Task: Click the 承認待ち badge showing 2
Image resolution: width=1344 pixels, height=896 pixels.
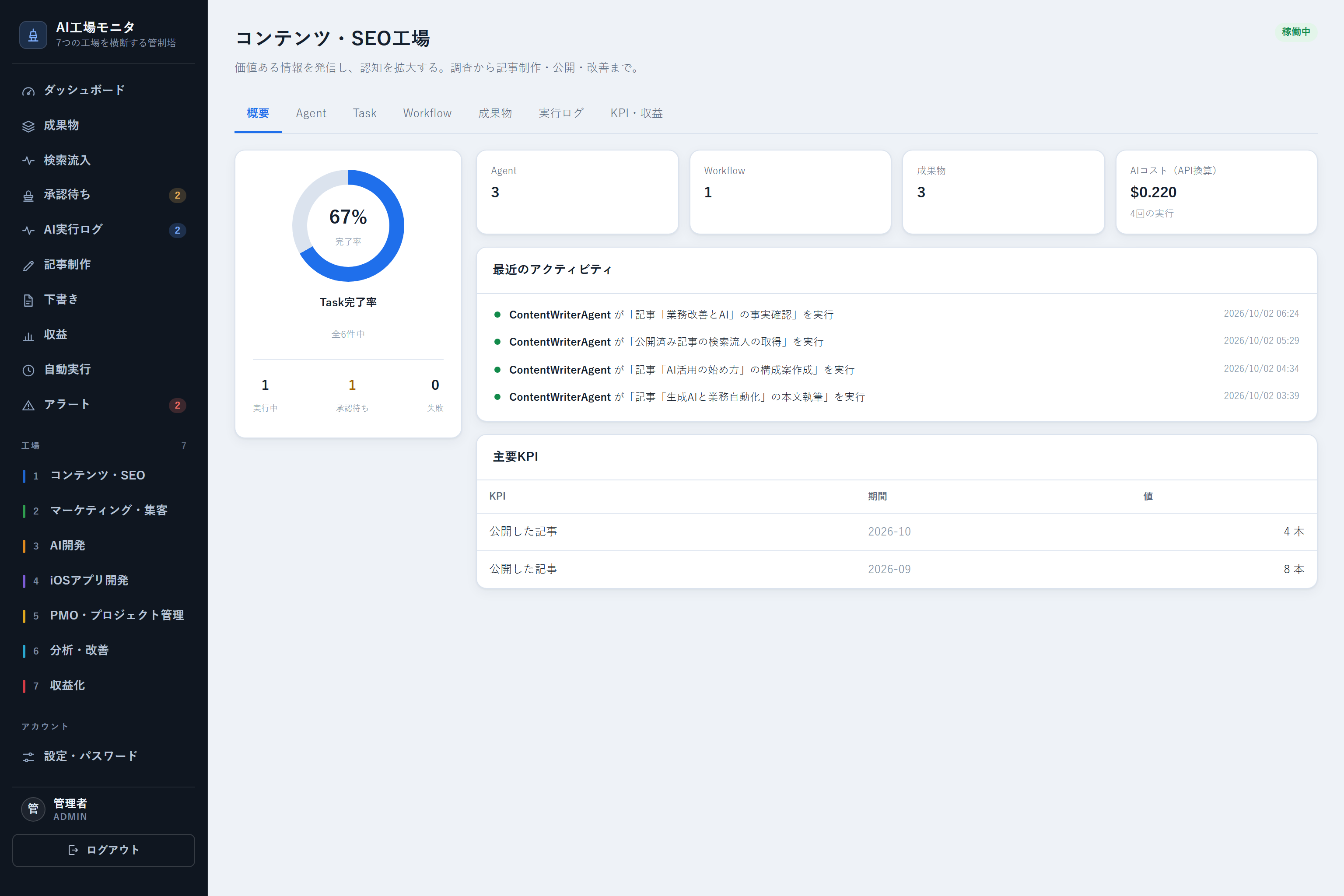Action: [177, 196]
